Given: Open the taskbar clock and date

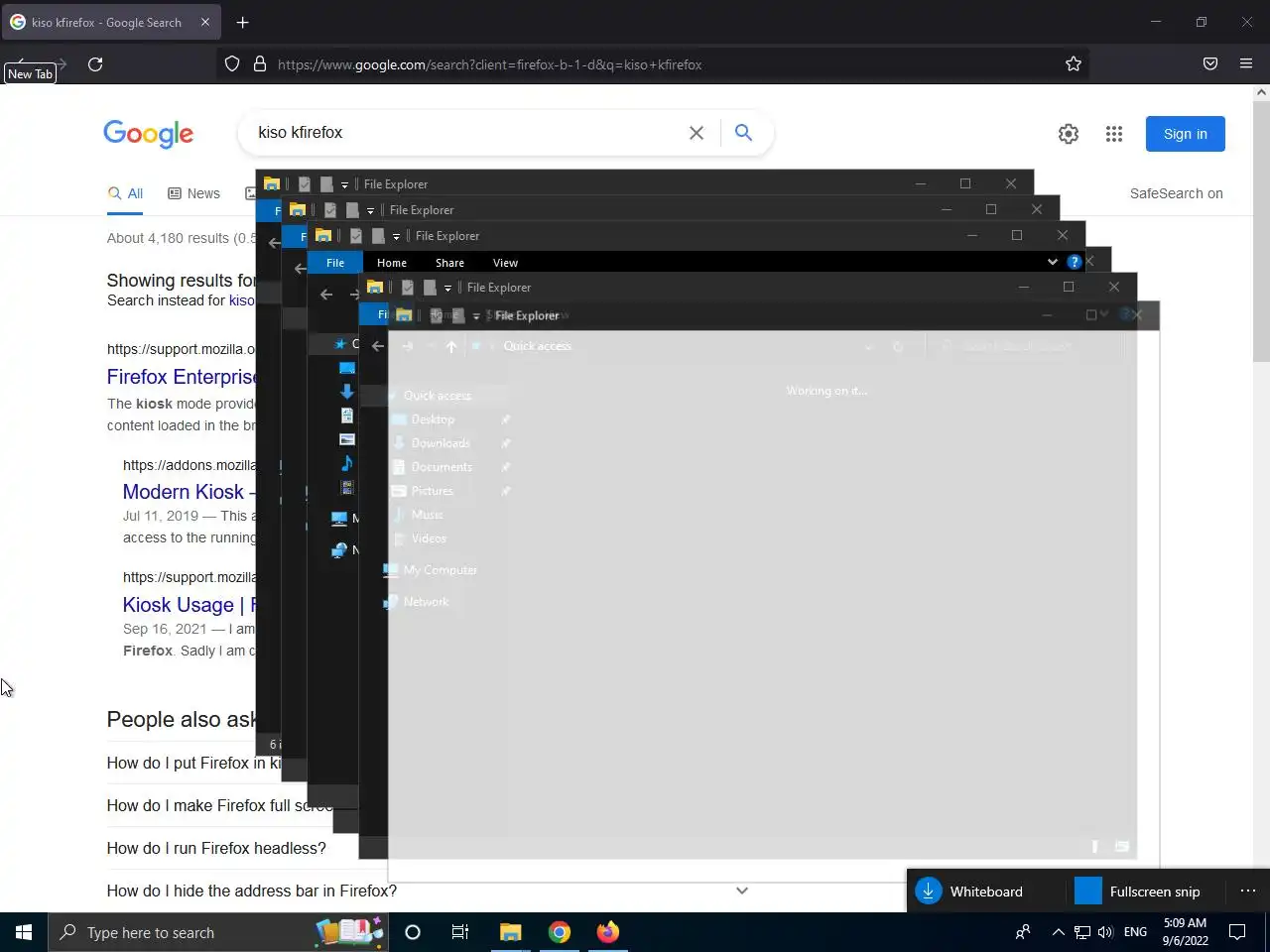Looking at the screenshot, I should (x=1185, y=932).
